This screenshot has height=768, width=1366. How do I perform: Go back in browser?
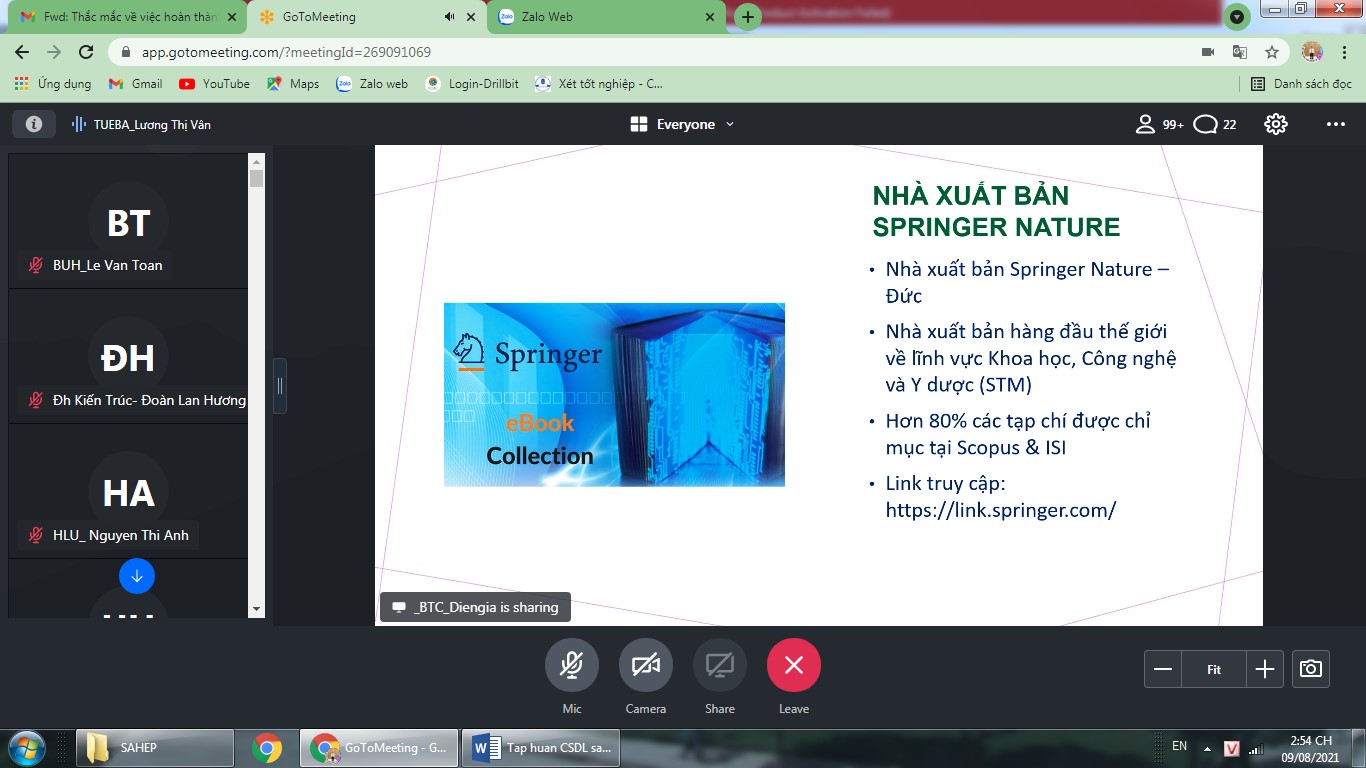pos(22,52)
